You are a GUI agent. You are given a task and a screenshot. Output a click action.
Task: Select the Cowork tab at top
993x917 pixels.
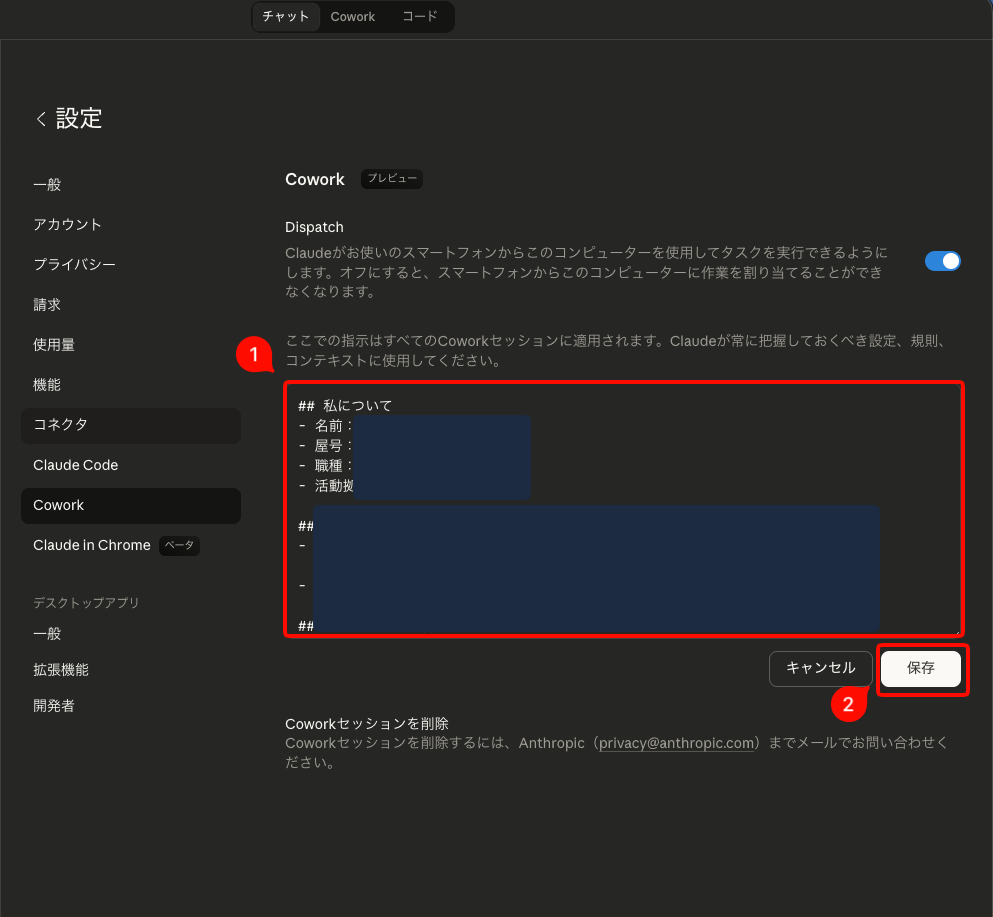(x=353, y=17)
